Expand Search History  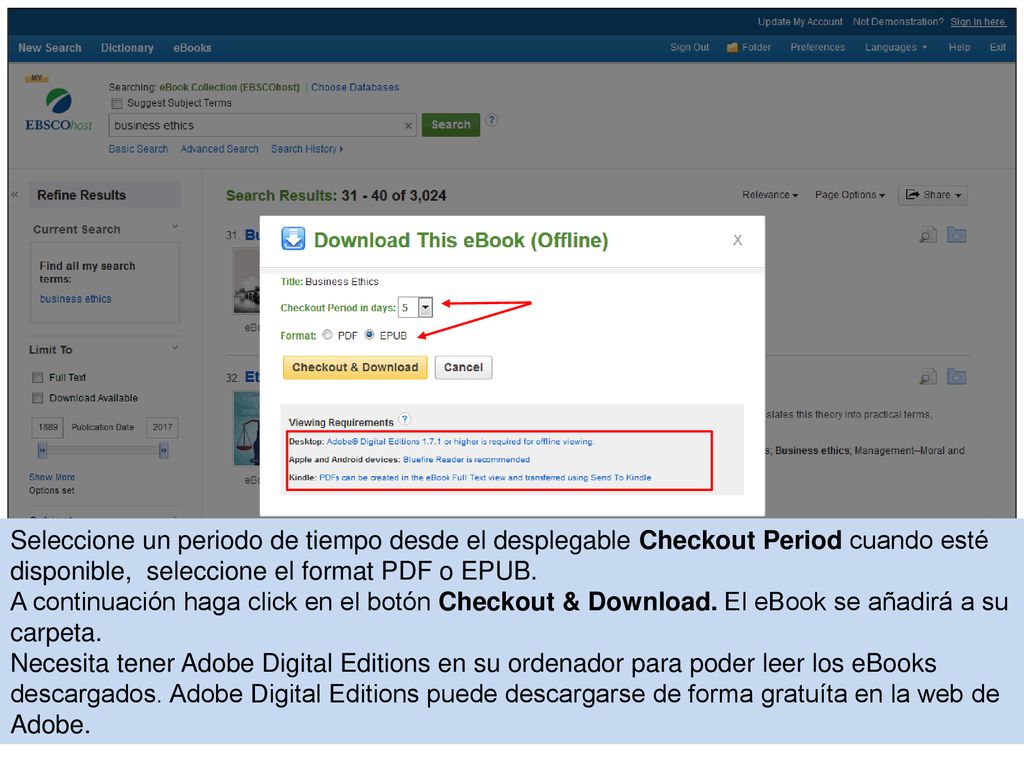pos(307,149)
